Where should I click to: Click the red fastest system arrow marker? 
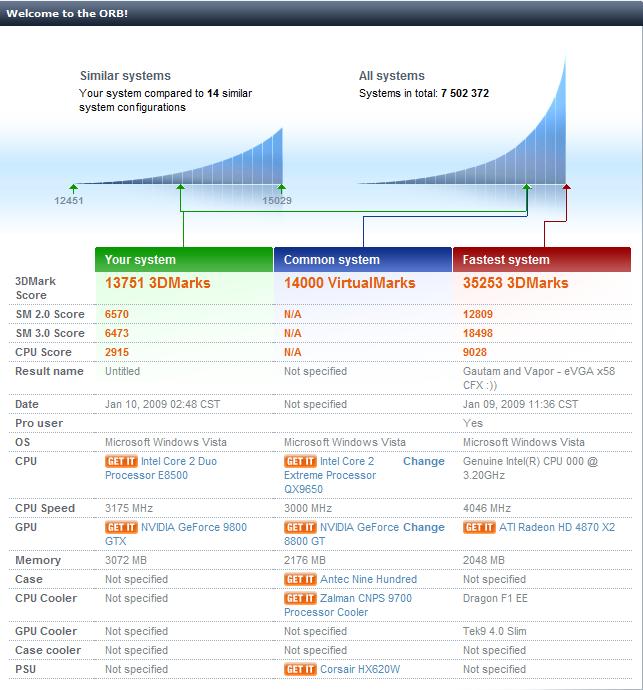tap(567, 187)
